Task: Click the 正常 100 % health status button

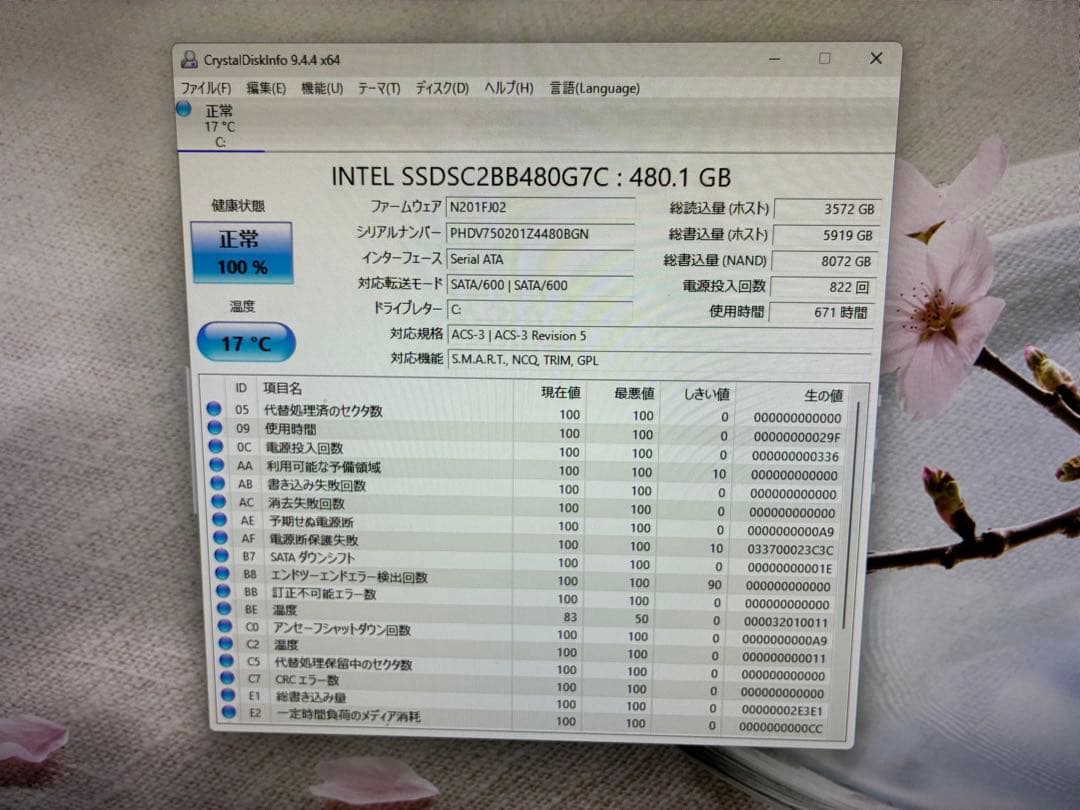Action: pos(242,253)
